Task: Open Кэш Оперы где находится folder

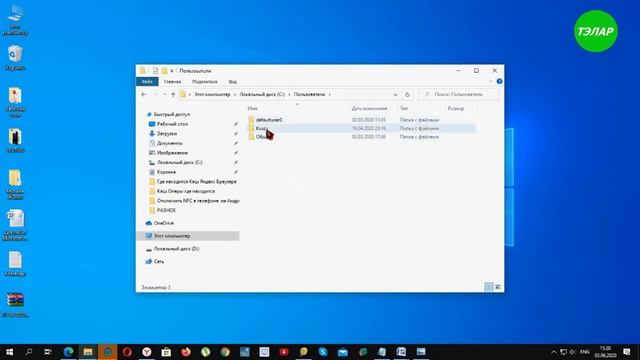Action: (186, 191)
